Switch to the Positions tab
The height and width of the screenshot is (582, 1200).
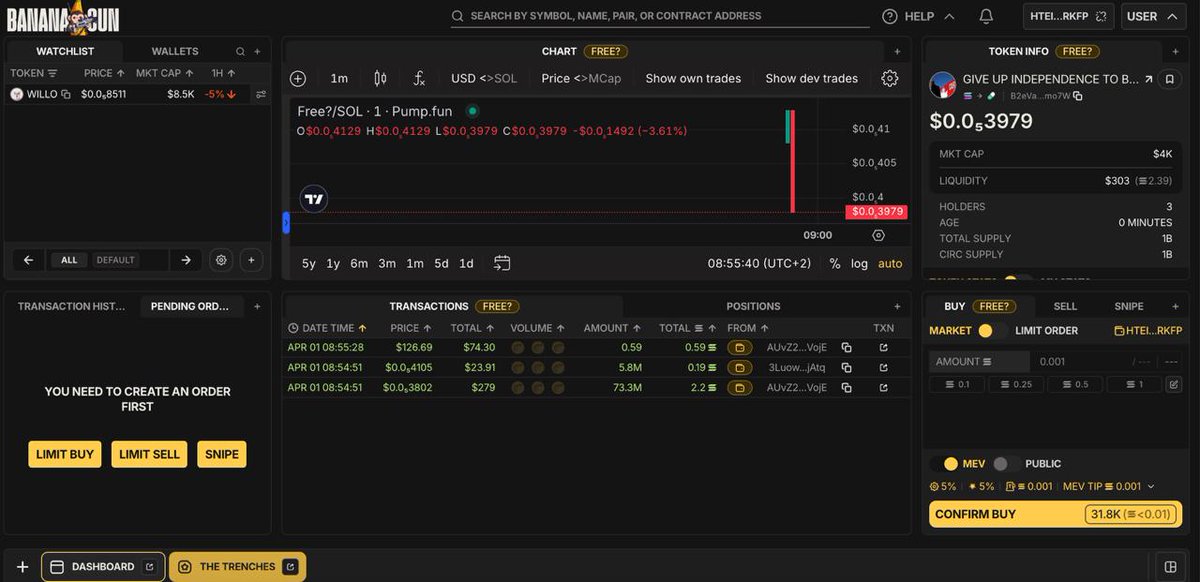pyautogui.click(x=753, y=306)
